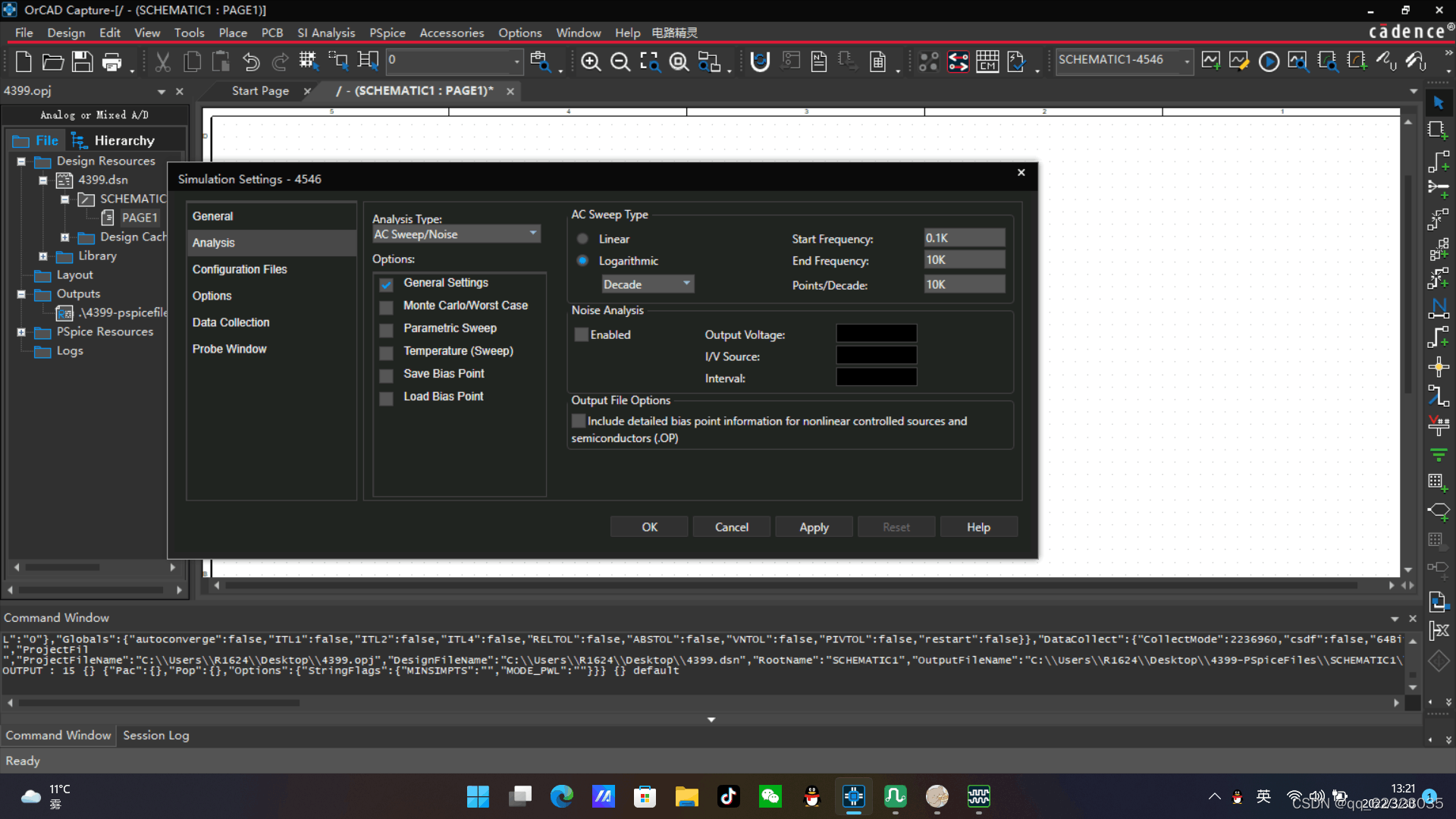
Task: Click the Snap to Grid icon
Action: click(308, 61)
